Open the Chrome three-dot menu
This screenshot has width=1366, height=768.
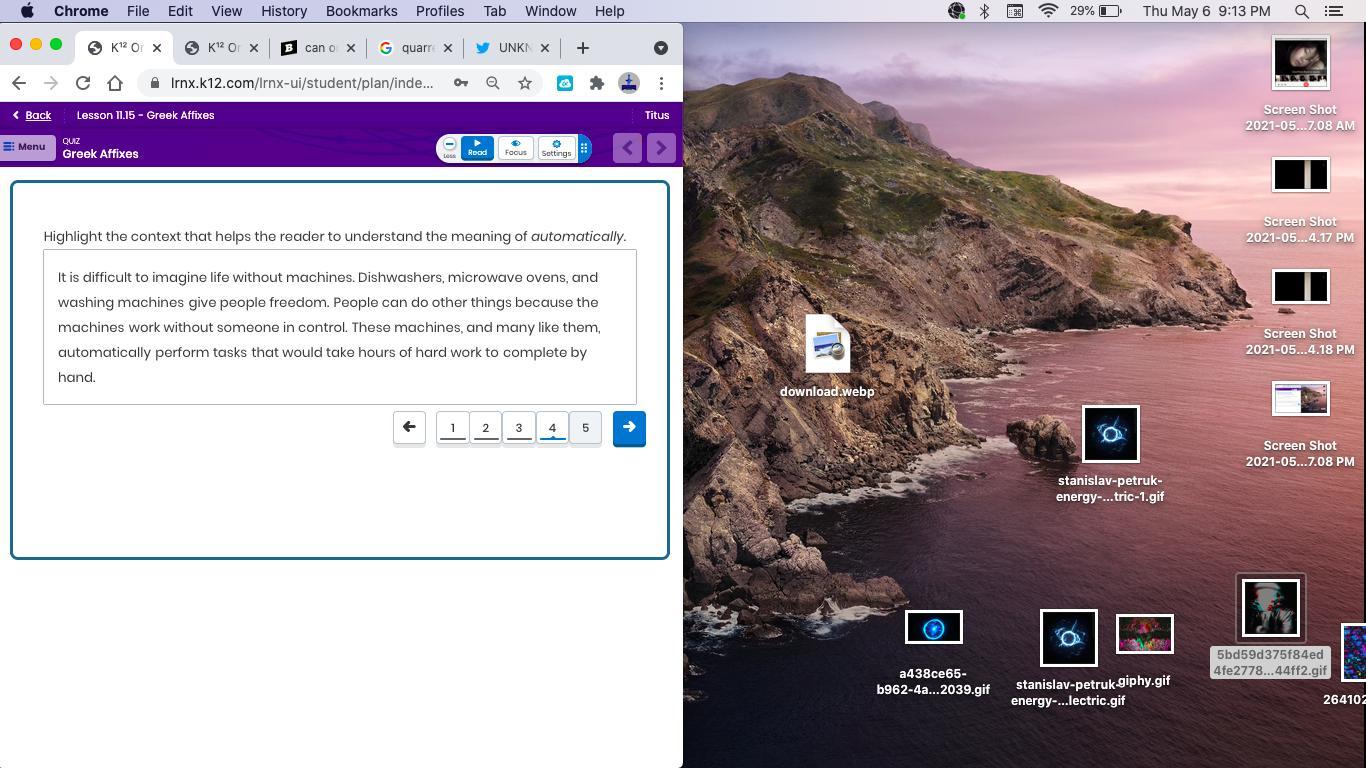click(661, 83)
